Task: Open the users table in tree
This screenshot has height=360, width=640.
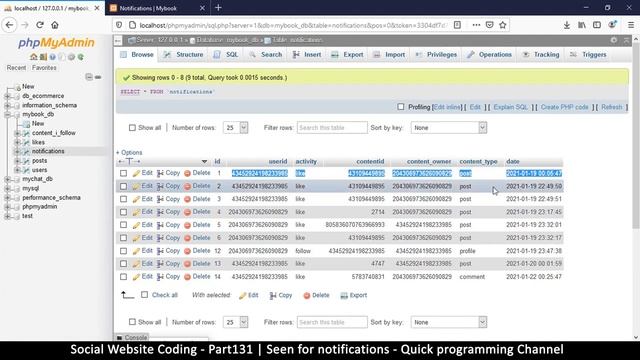Action: pyautogui.click(x=40, y=170)
